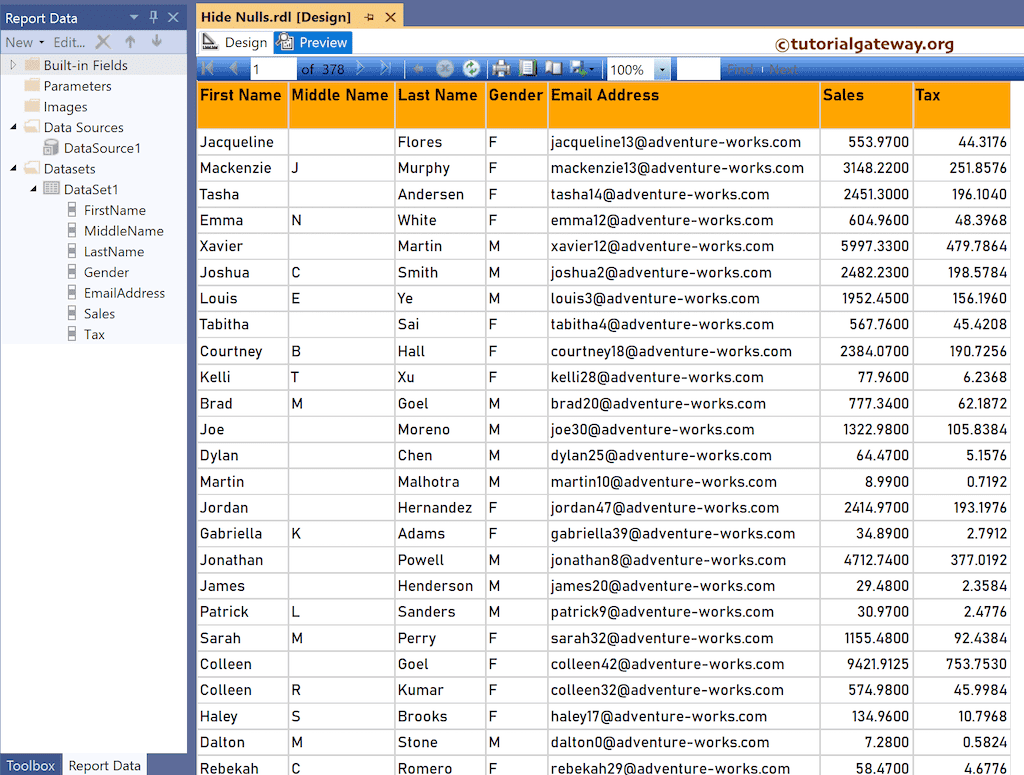Switch to the Toolbox tab
The height and width of the screenshot is (775, 1024).
[31, 765]
